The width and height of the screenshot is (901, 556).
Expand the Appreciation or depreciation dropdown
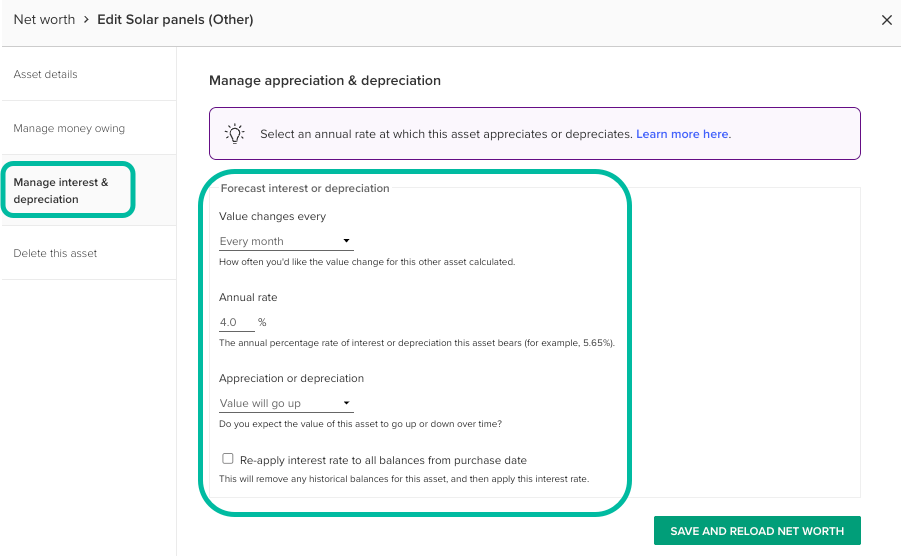click(285, 403)
